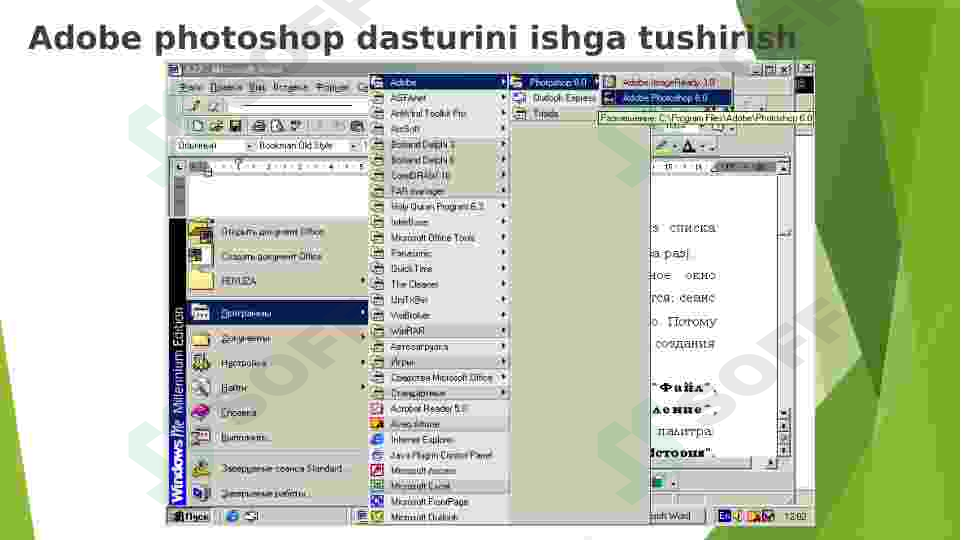Click the Bookman Old Style font name field
Viewport: 961px width, 540px height.
point(303,146)
